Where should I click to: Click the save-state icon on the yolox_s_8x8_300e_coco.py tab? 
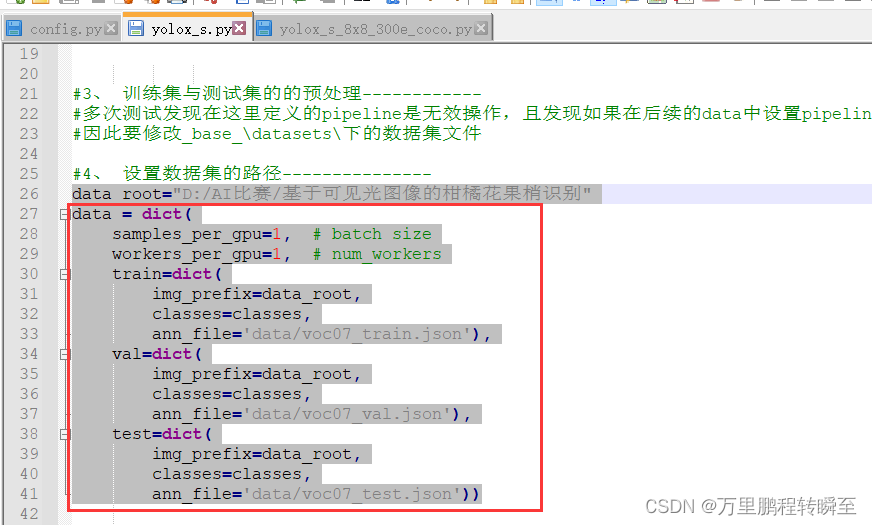click(x=264, y=28)
